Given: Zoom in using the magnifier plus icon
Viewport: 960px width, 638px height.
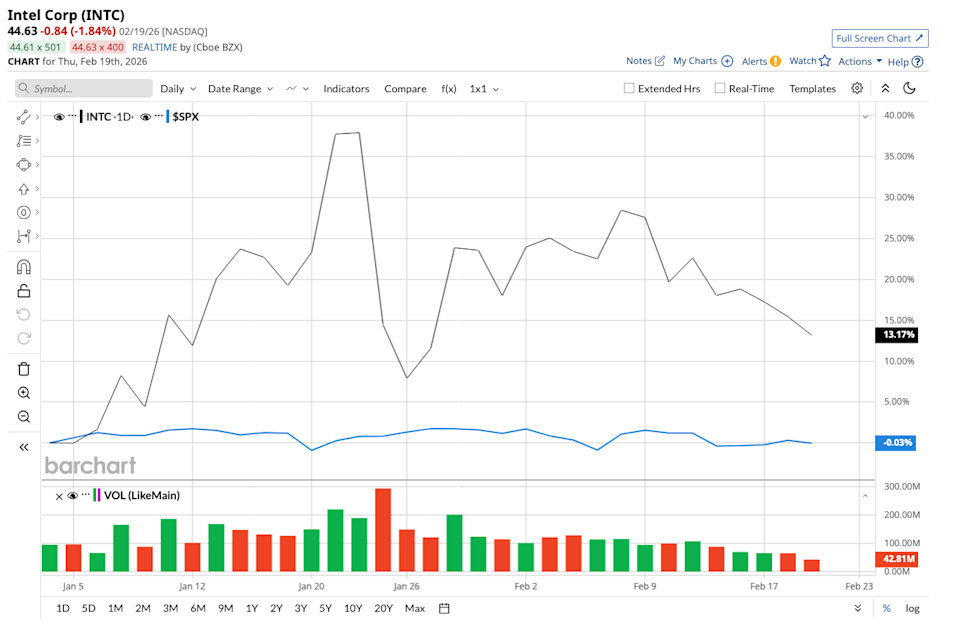Looking at the screenshot, I should (x=24, y=393).
